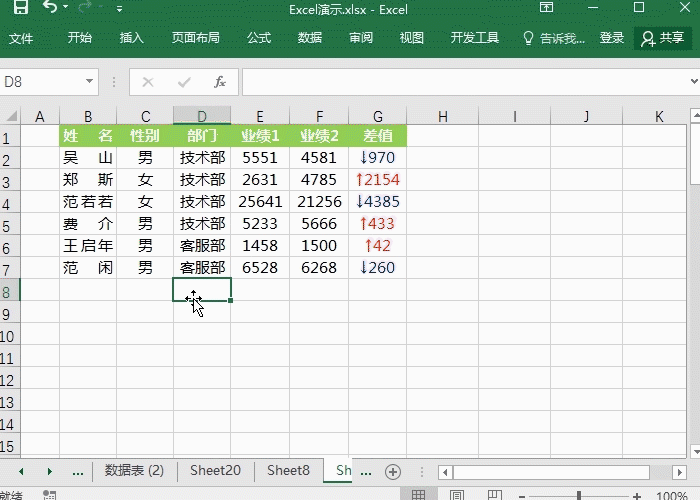Switch to Sheet20 sheet
This screenshot has height=500, width=700.
215,471
